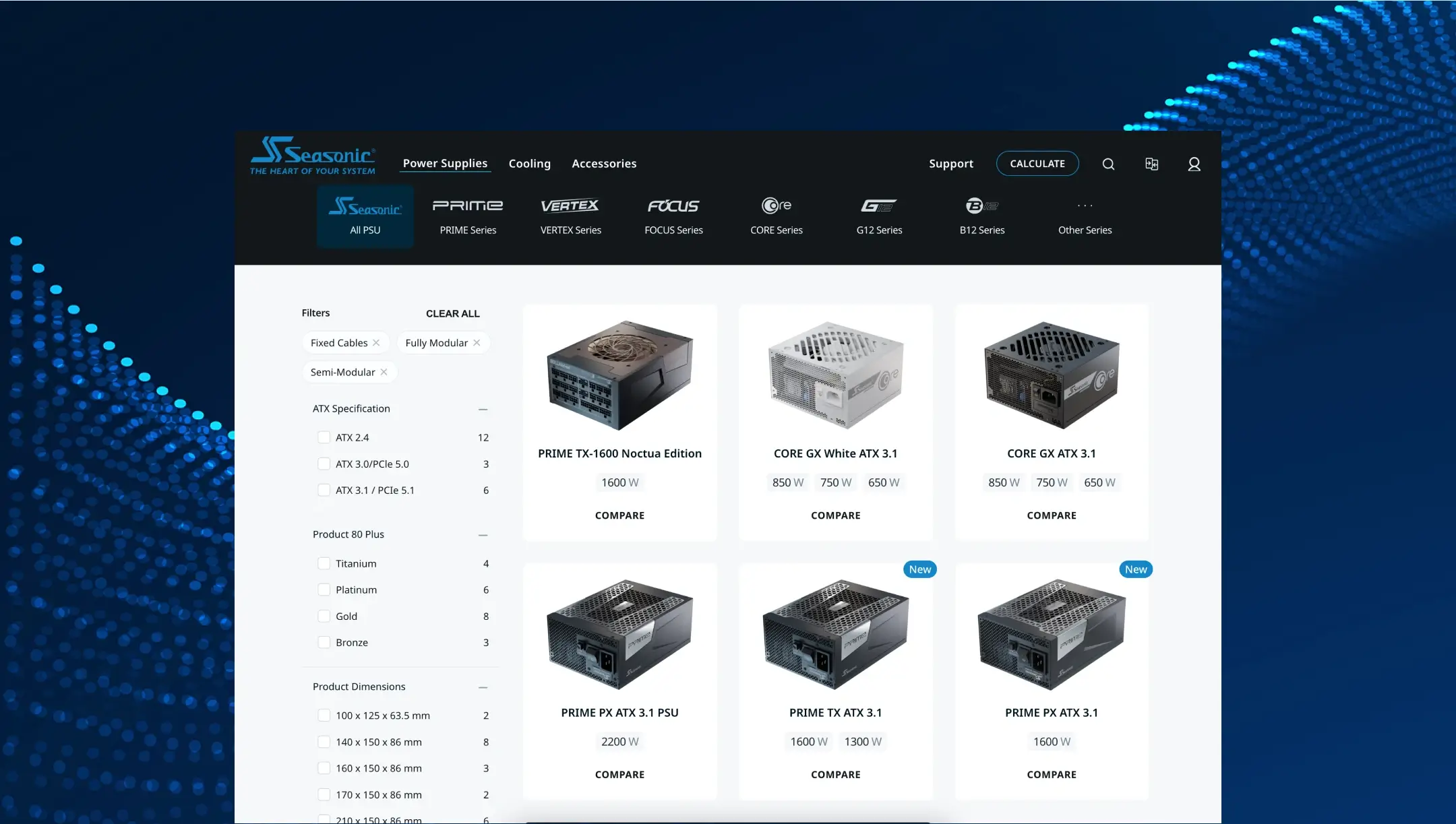Open Other Series three-dots icon
The width and height of the screenshot is (1456, 824).
tap(1085, 205)
